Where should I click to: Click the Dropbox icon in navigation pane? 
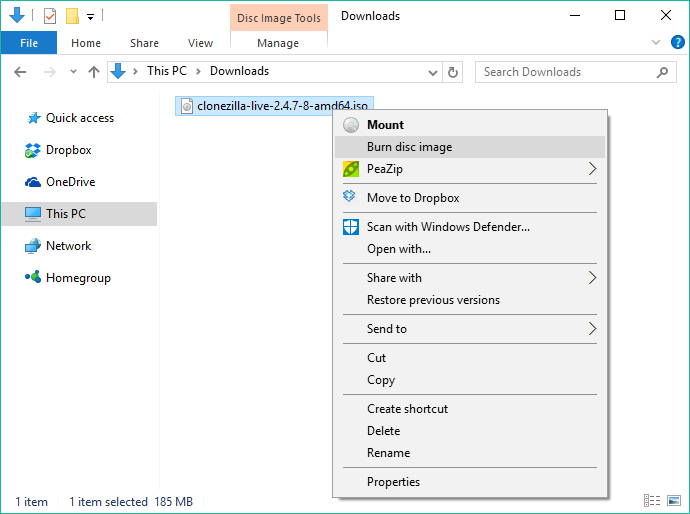tap(32, 150)
